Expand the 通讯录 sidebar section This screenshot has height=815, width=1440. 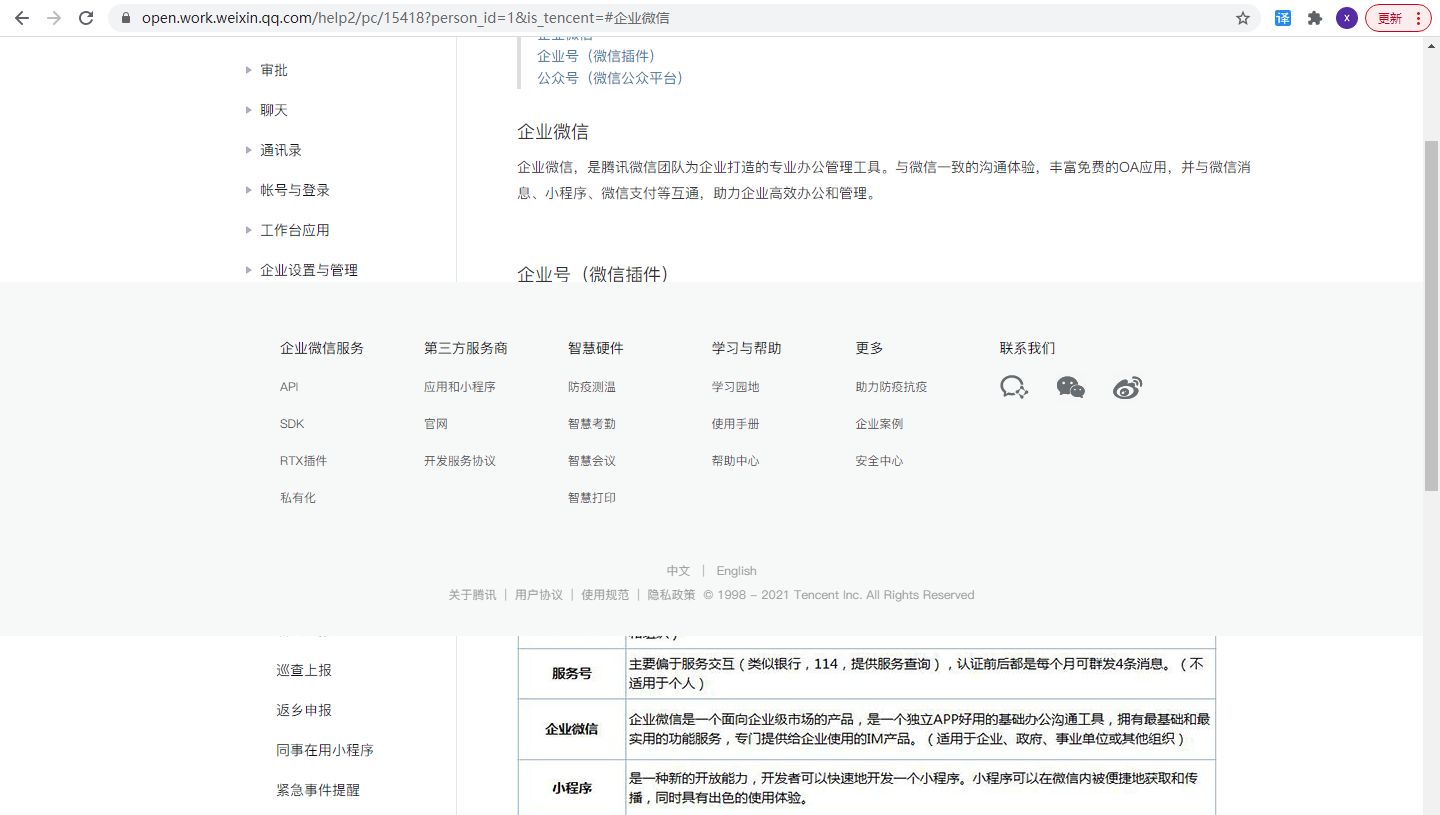point(281,150)
